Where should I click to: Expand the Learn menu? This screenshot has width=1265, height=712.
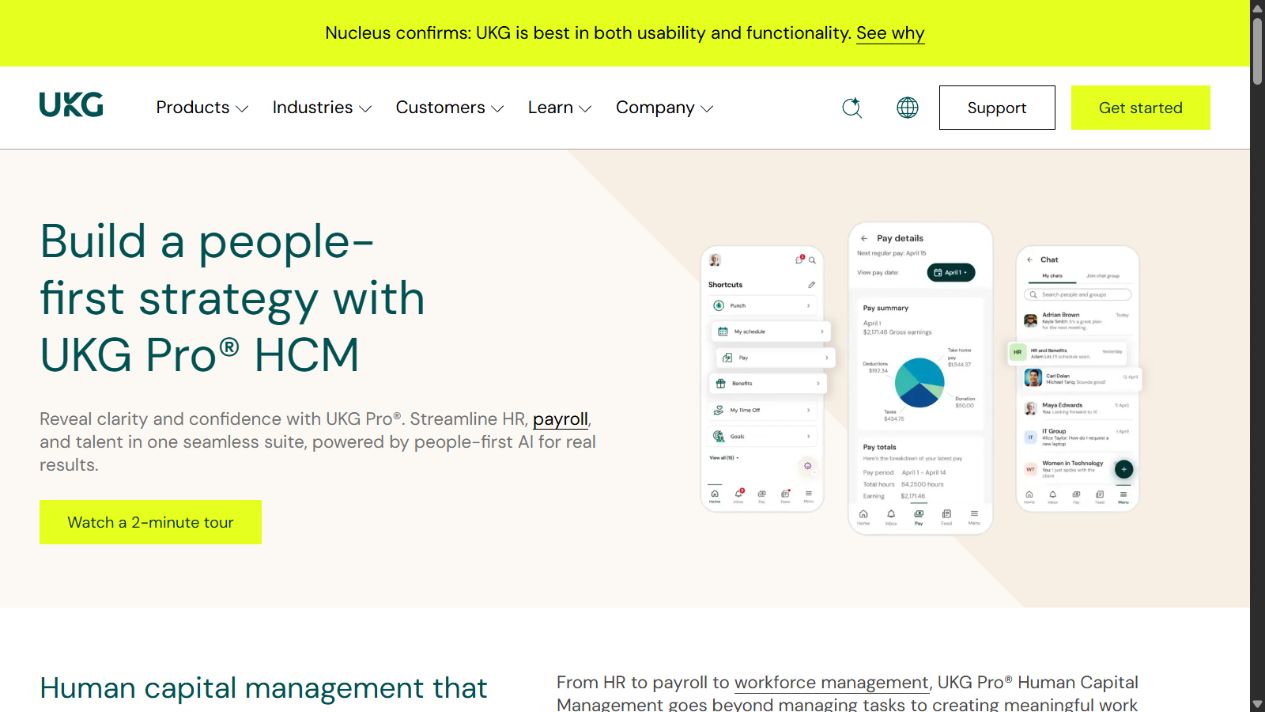click(x=560, y=108)
